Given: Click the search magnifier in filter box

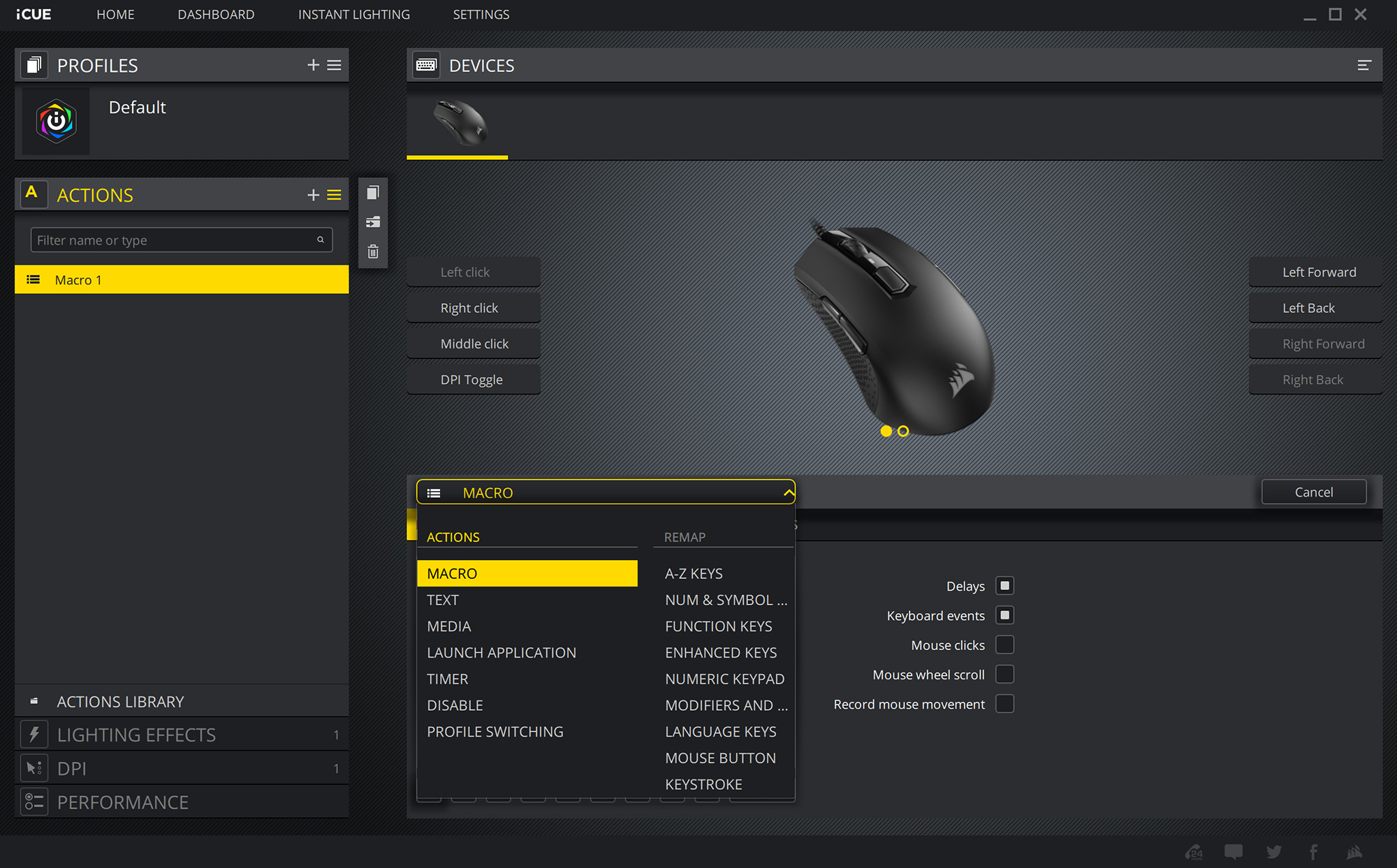Looking at the screenshot, I should [x=321, y=240].
